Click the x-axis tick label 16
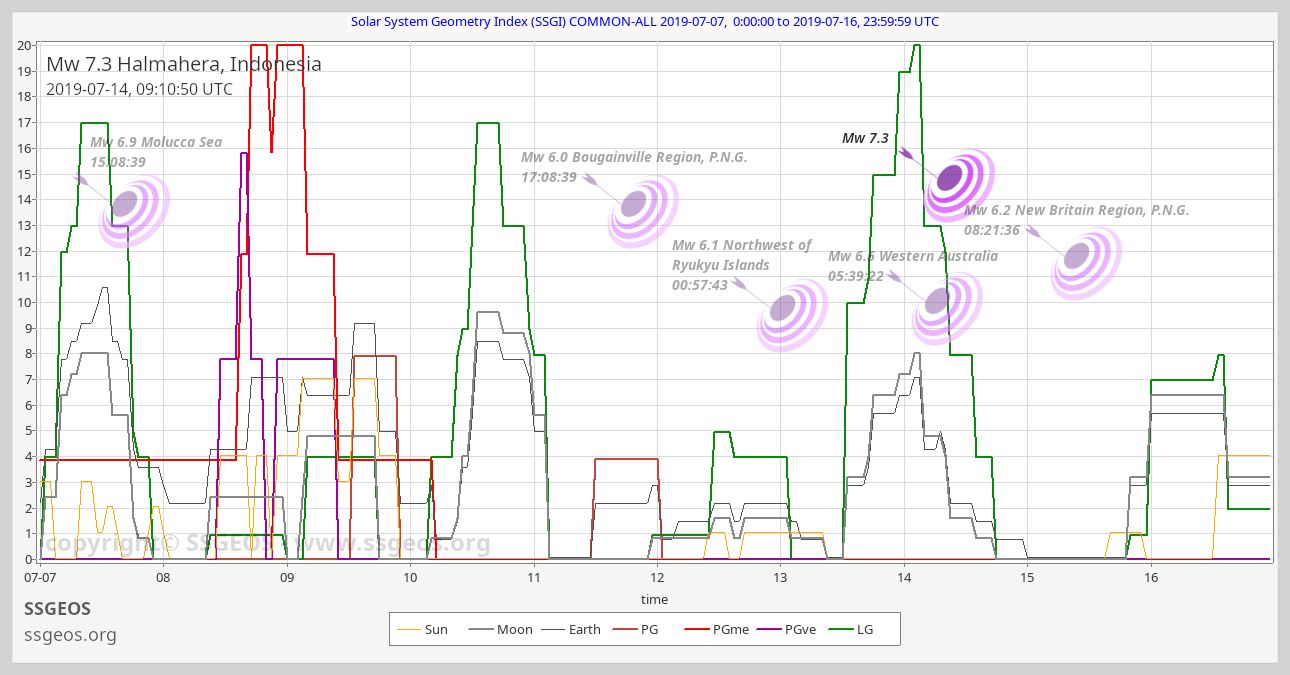1290x675 pixels. (1151, 577)
